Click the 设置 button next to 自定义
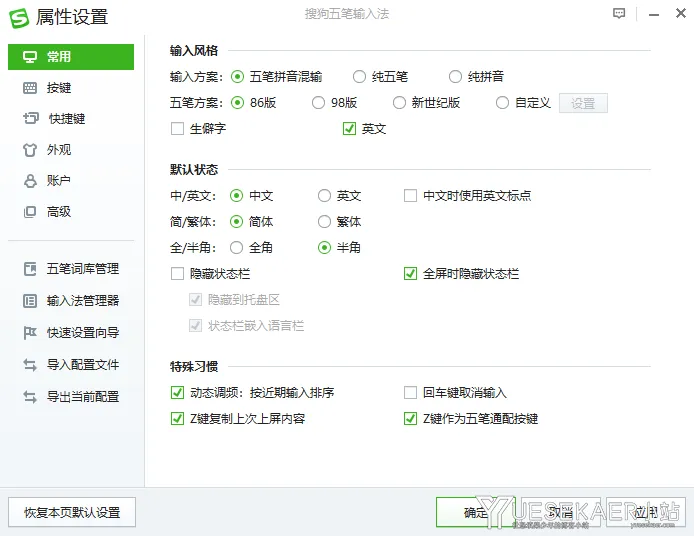This screenshot has height=536, width=694. coord(583,103)
